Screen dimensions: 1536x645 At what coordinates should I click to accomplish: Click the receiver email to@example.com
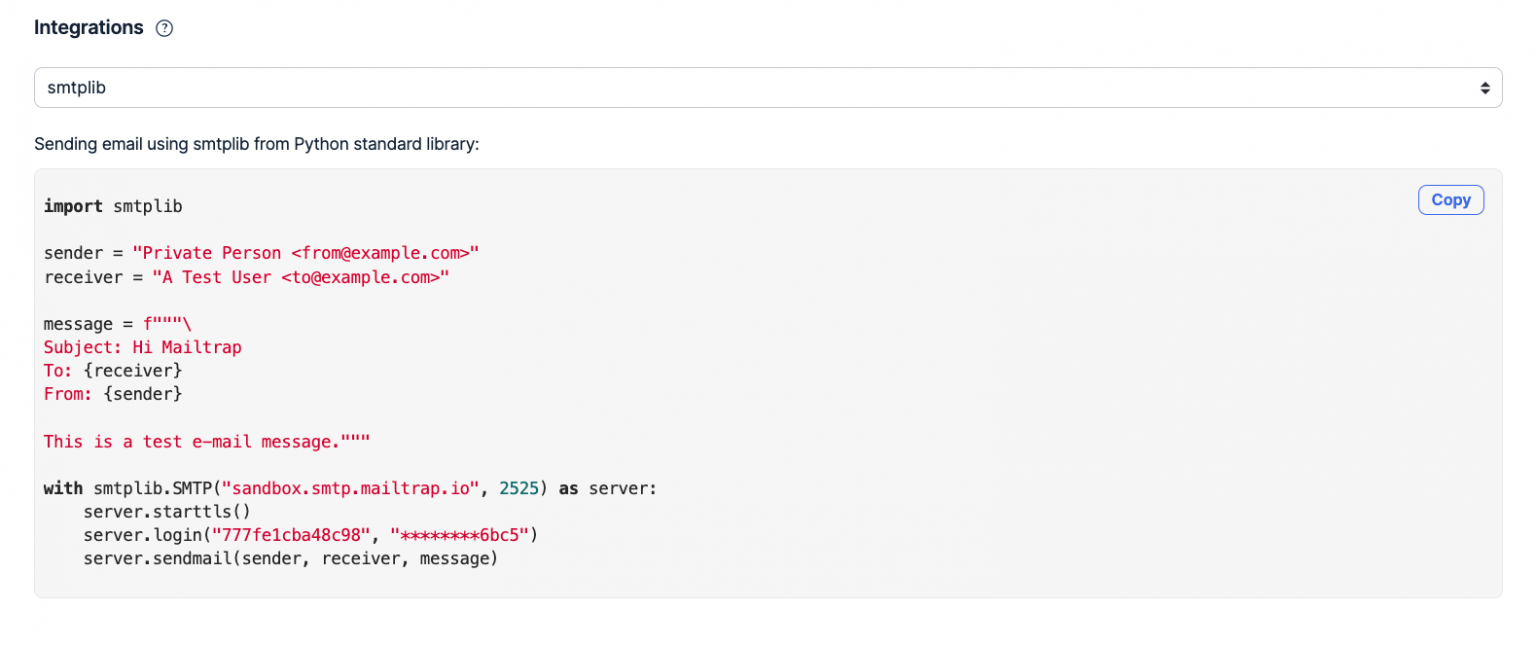click(365, 277)
